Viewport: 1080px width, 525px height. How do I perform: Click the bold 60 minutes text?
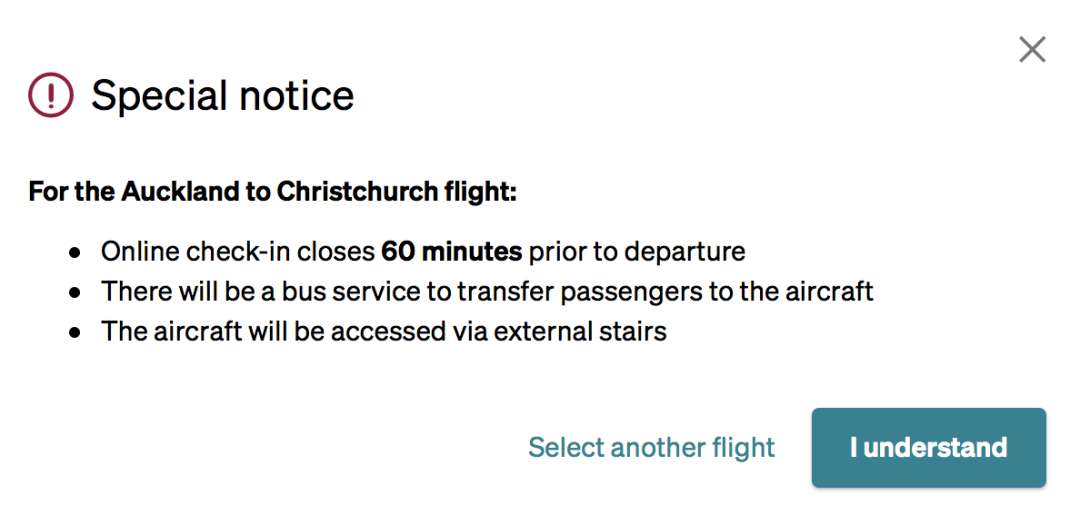(x=452, y=251)
